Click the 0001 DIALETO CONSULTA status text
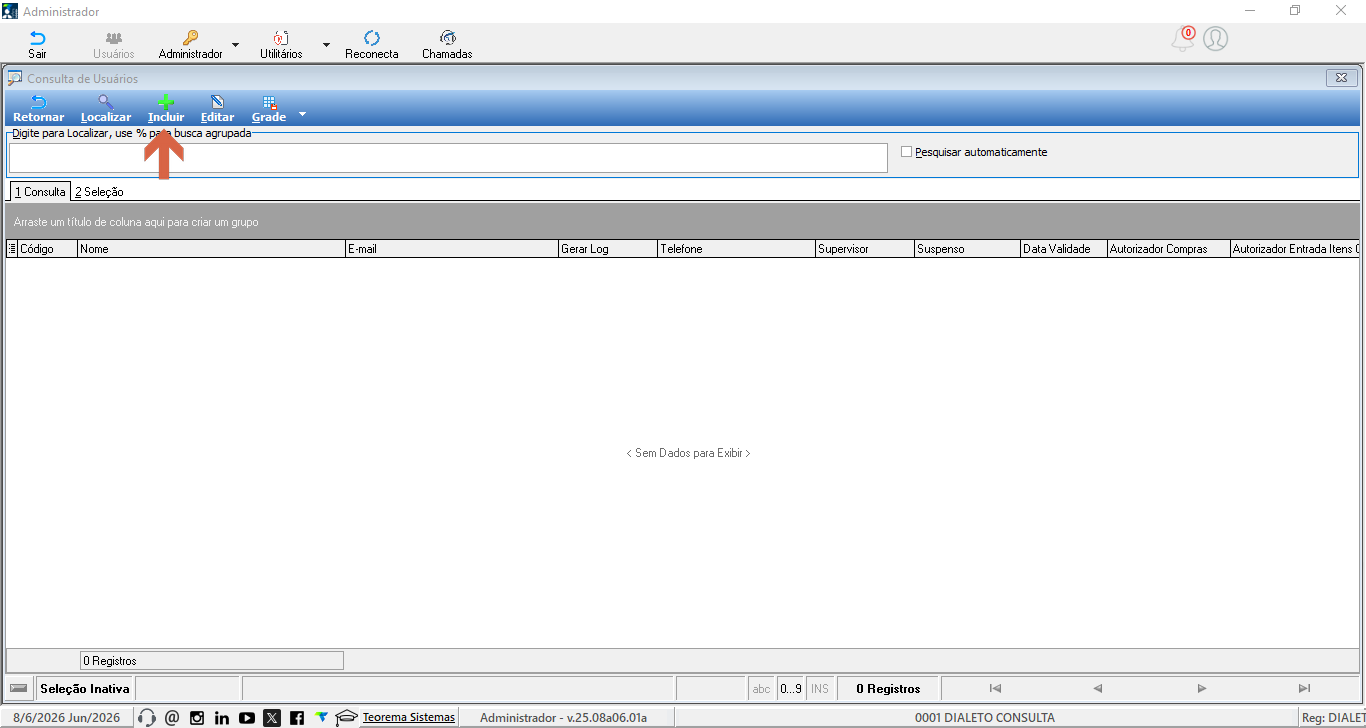This screenshot has height=728, width=1366. coord(984,717)
